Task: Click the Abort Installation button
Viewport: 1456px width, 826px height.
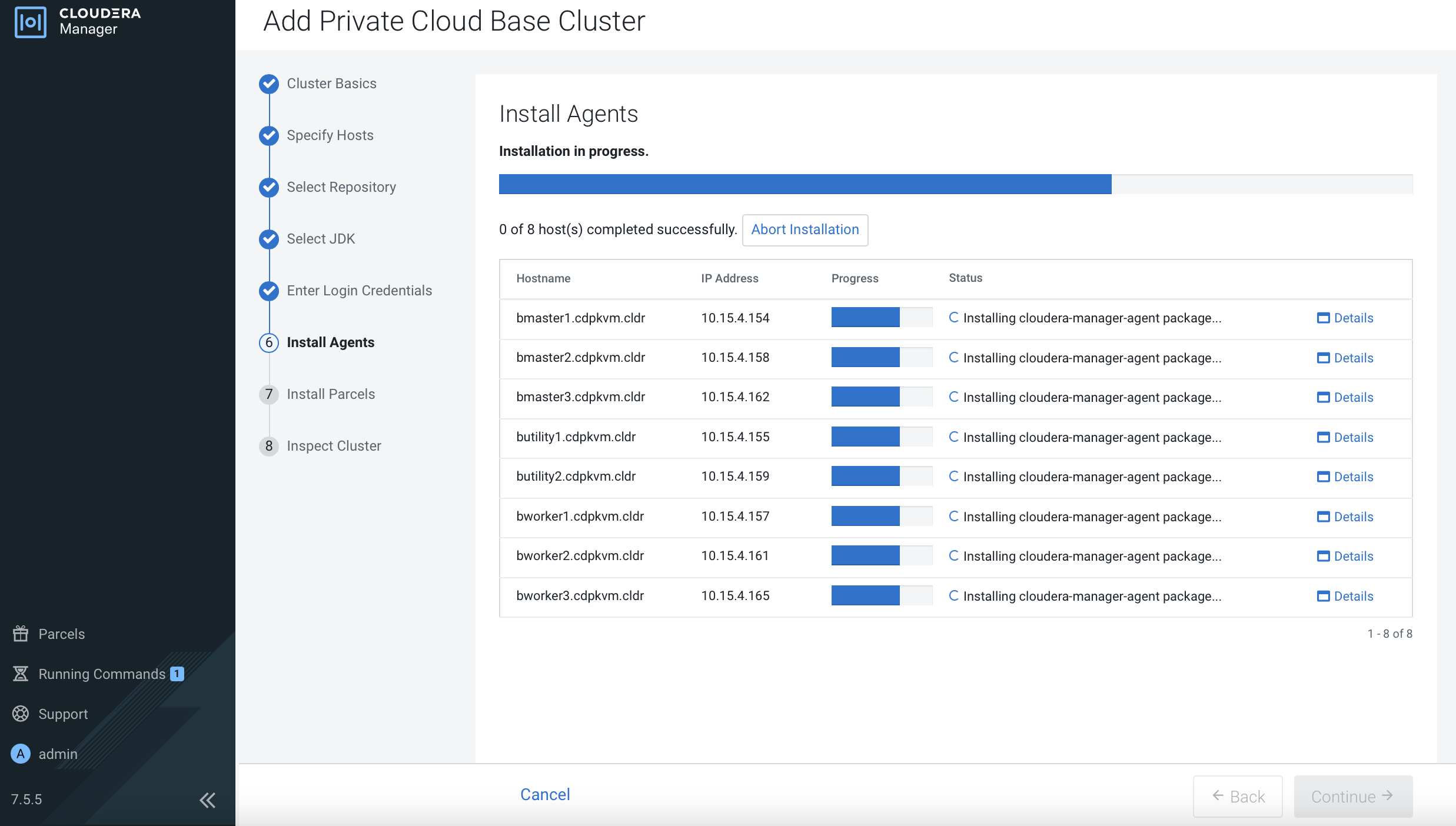Action: click(805, 230)
